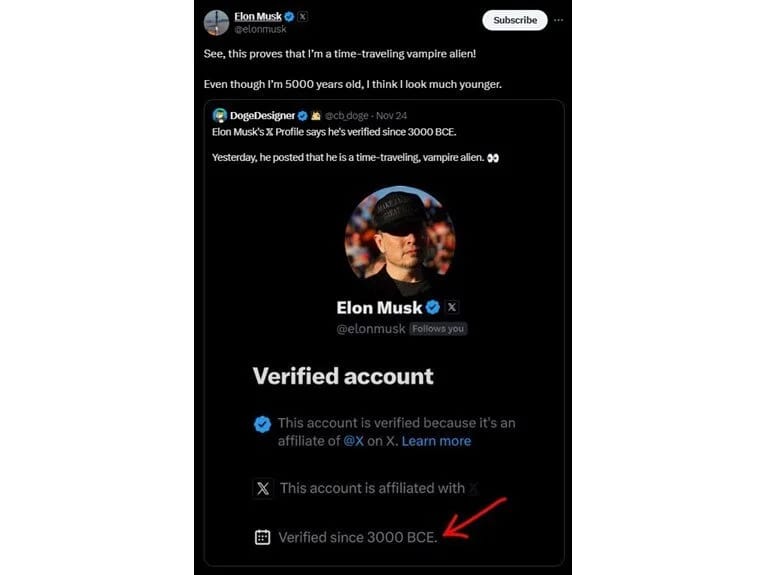This screenshot has width=767, height=575.
Task: Click the blue verified badge beside top name
Action: (289, 17)
